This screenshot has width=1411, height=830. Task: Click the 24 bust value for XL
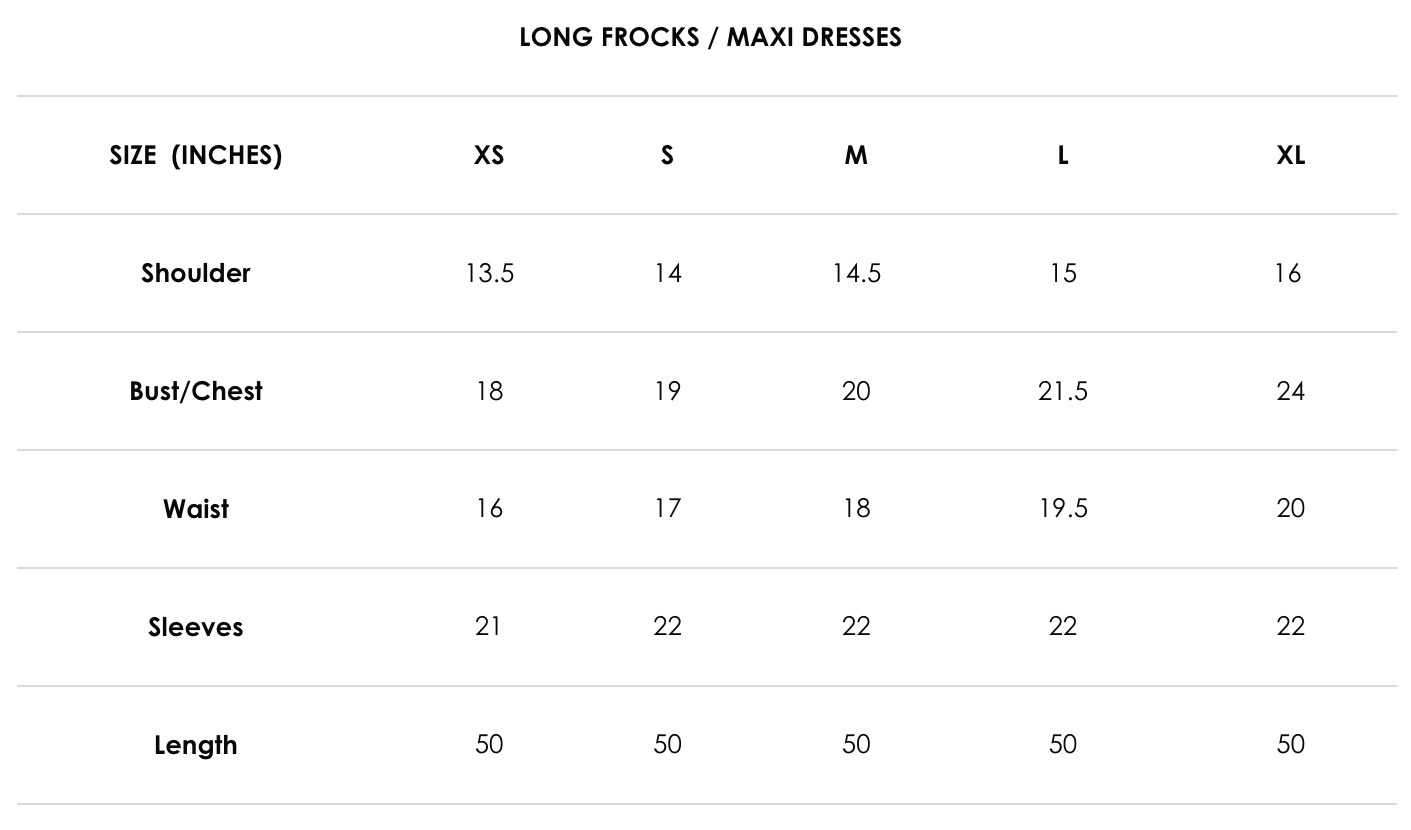pos(1291,391)
